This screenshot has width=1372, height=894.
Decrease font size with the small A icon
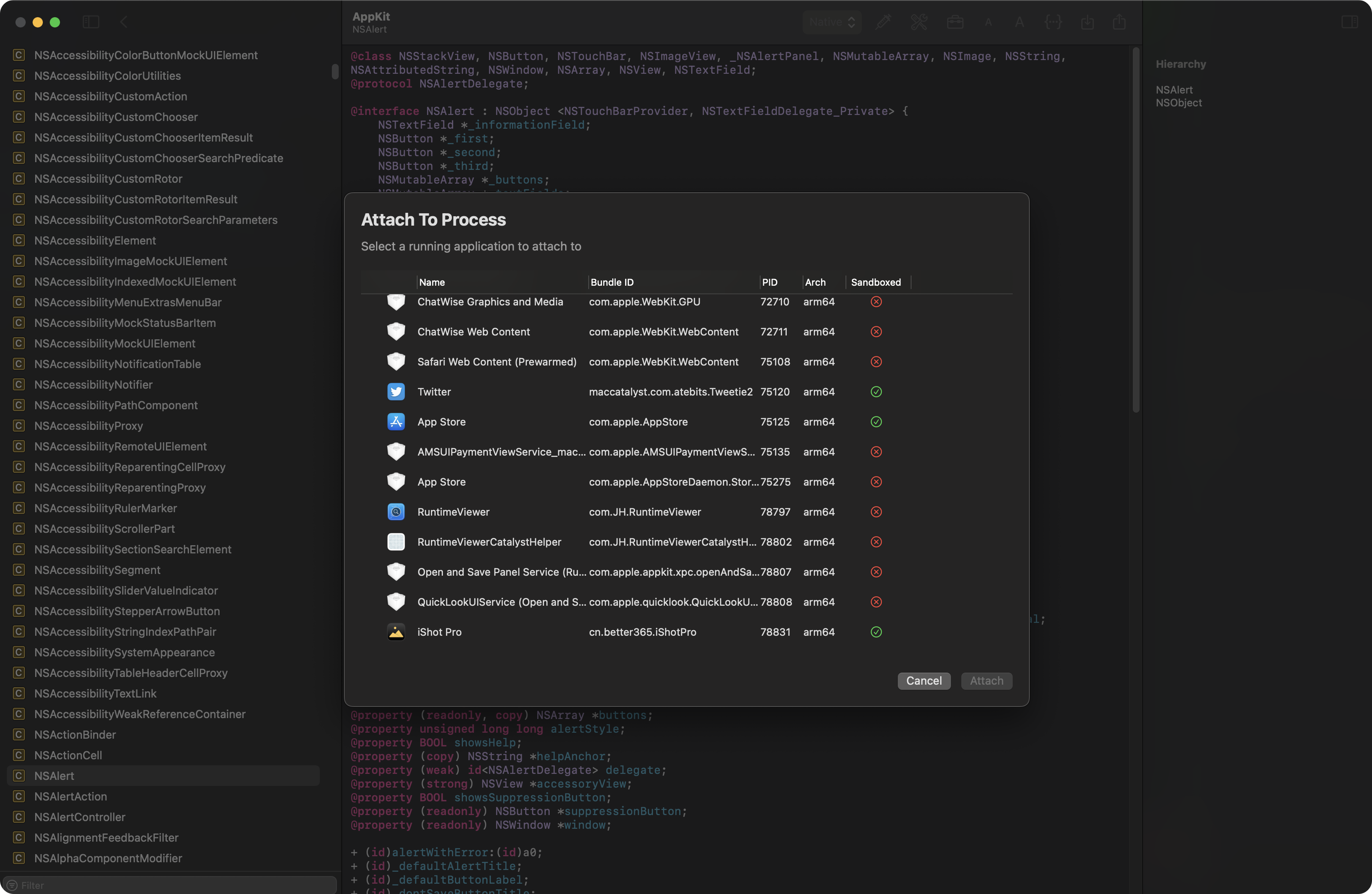(987, 22)
